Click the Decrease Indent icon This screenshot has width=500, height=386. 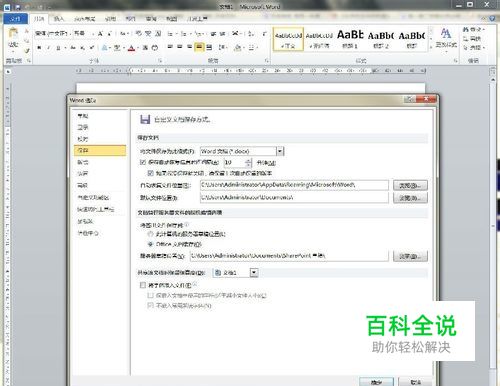213,34
